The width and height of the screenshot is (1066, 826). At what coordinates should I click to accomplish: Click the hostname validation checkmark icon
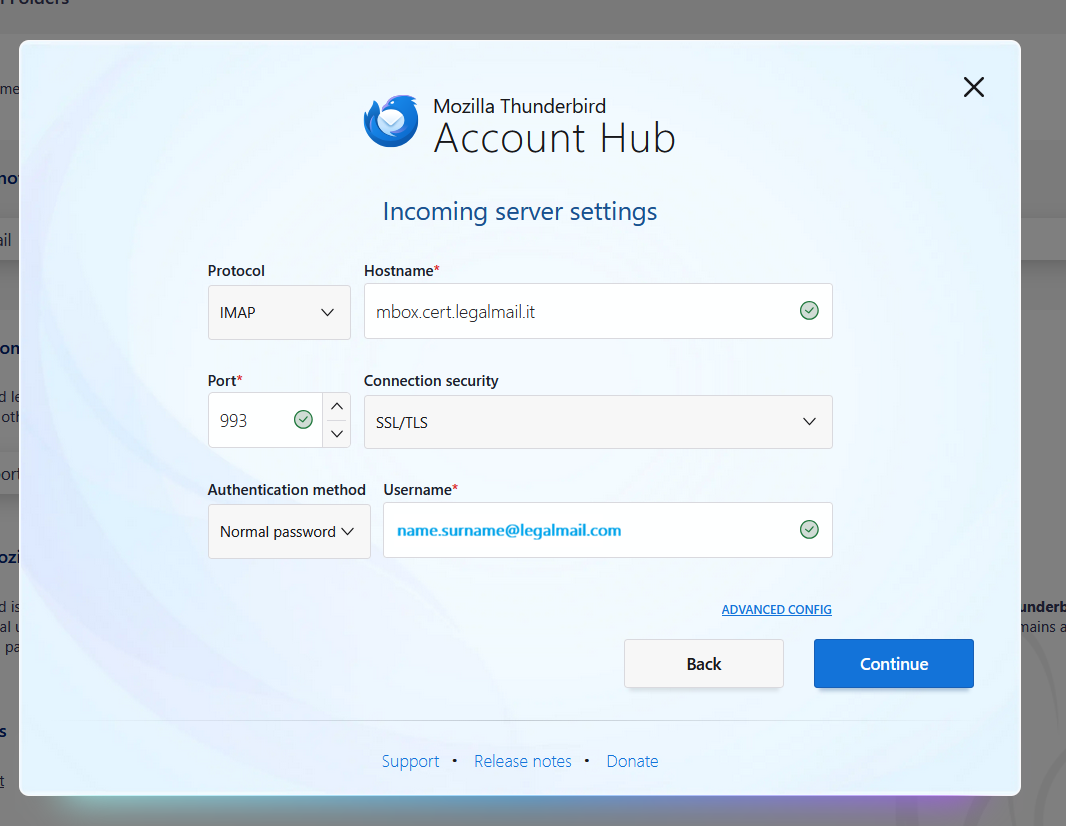[809, 311]
